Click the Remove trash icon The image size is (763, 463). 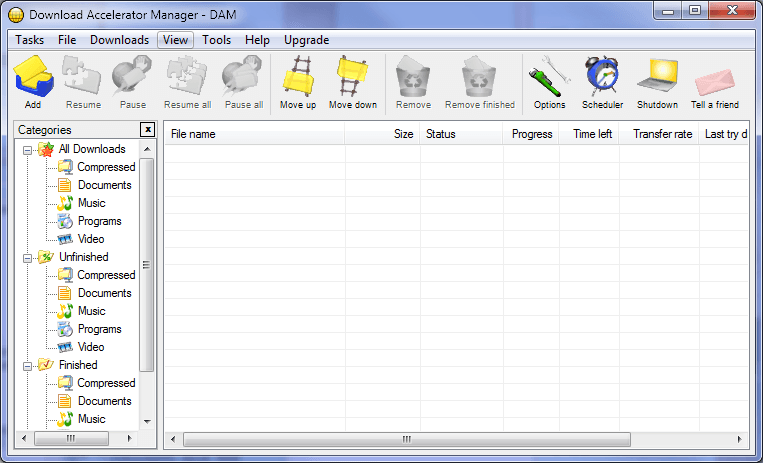coord(413,76)
